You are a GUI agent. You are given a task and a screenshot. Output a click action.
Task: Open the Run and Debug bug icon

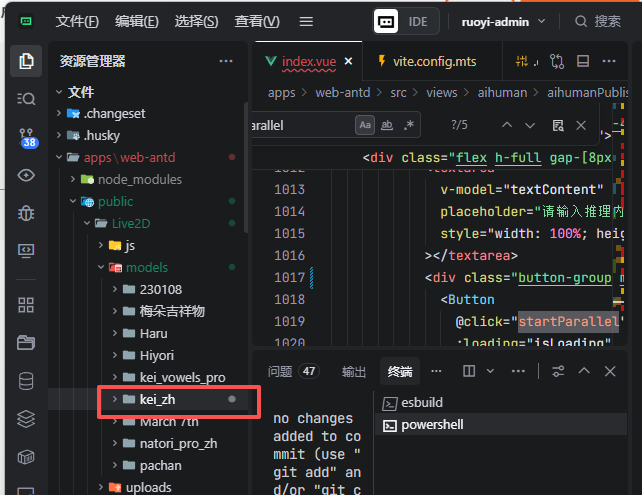pos(26,213)
